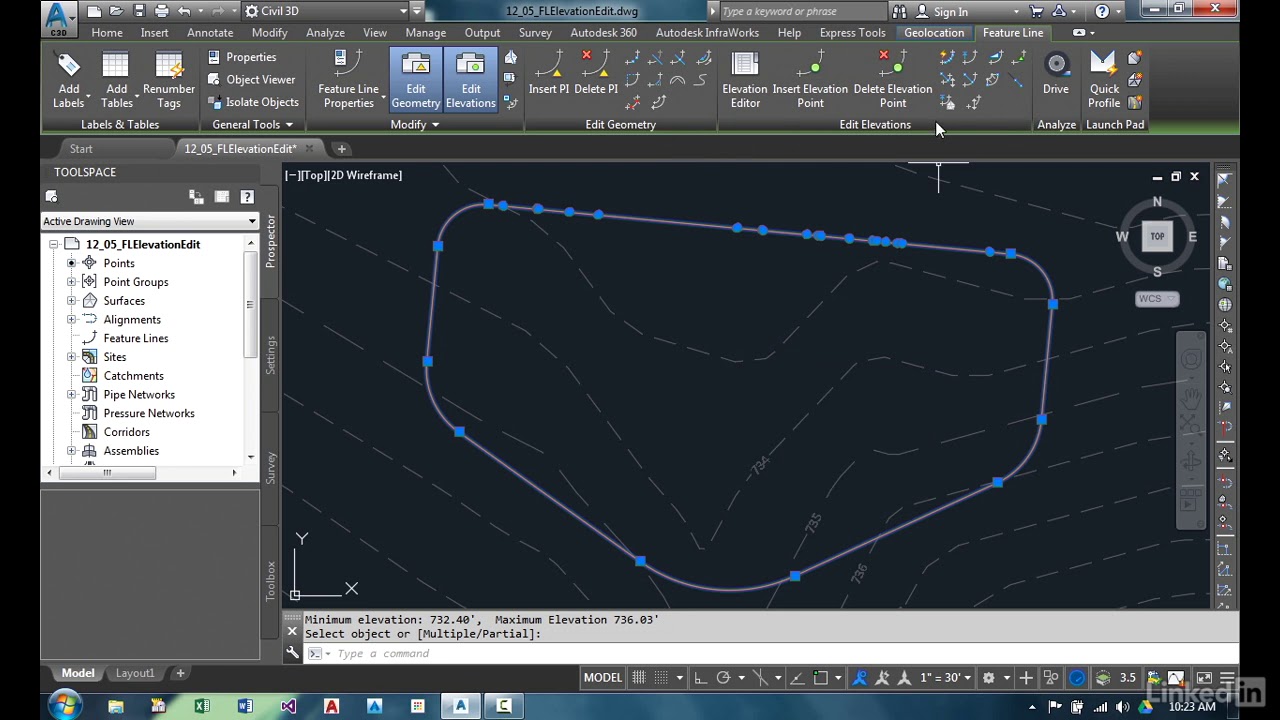
Task: Open Excel from the taskbar
Action: [x=202, y=706]
